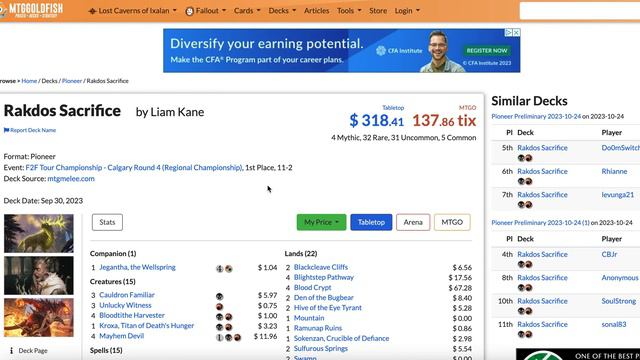640x360 pixels.
Task: Click Register Now in the CFA ad
Action: [487, 51]
